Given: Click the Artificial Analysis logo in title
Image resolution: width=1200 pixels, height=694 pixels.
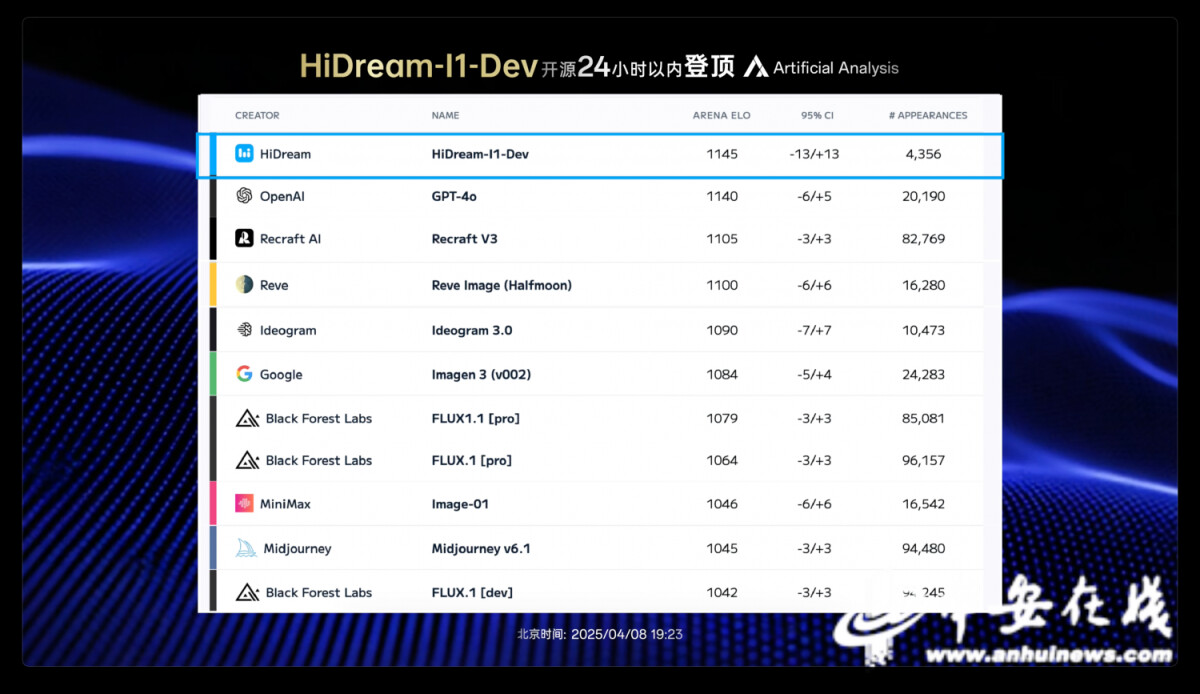Looking at the screenshot, I should 757,68.
